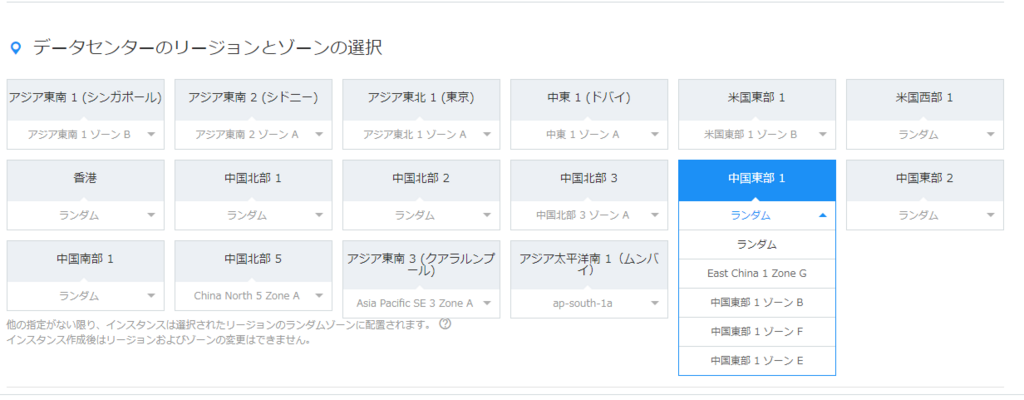1024x400 pixels.
Task: Select the 香港 region
Action: [x=86, y=179]
